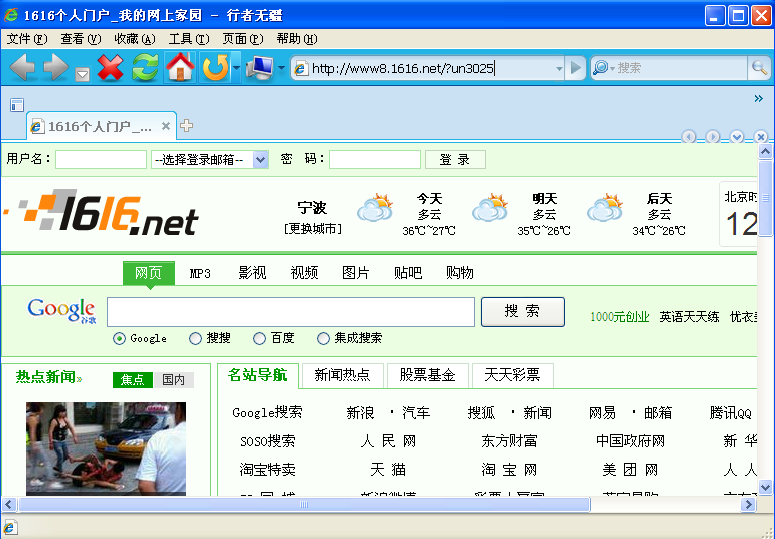
Task: Expand the double-chevron toolbar overflow
Action: tap(758, 98)
